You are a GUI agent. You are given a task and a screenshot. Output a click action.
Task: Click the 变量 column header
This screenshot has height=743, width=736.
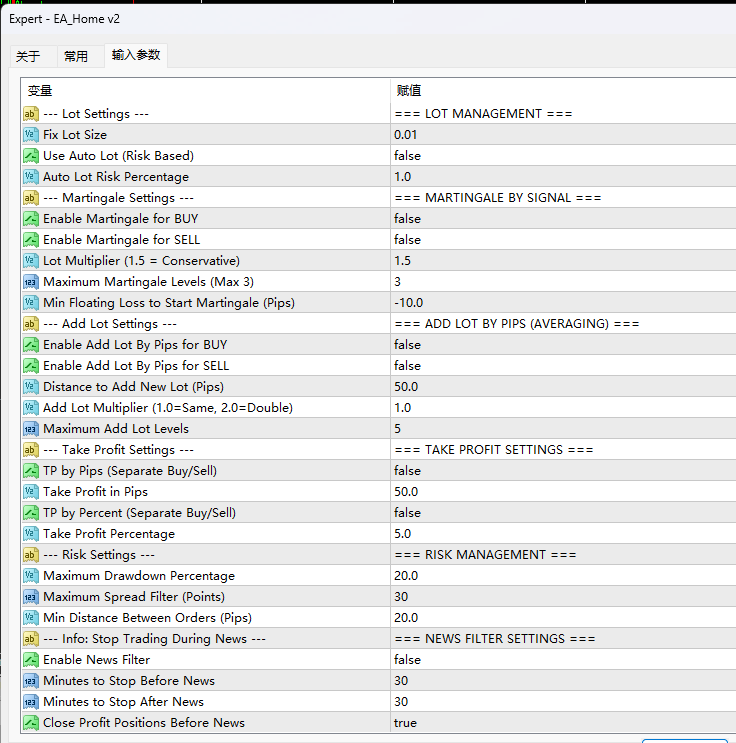click(x=40, y=91)
